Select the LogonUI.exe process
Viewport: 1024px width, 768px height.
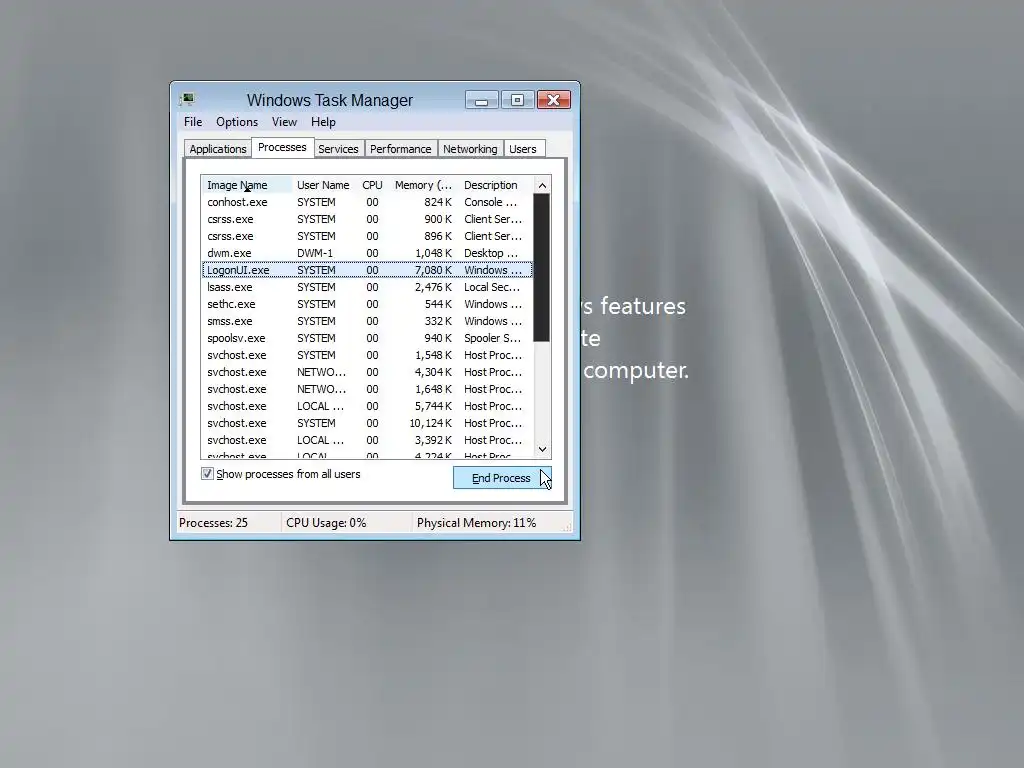[x=367, y=270]
